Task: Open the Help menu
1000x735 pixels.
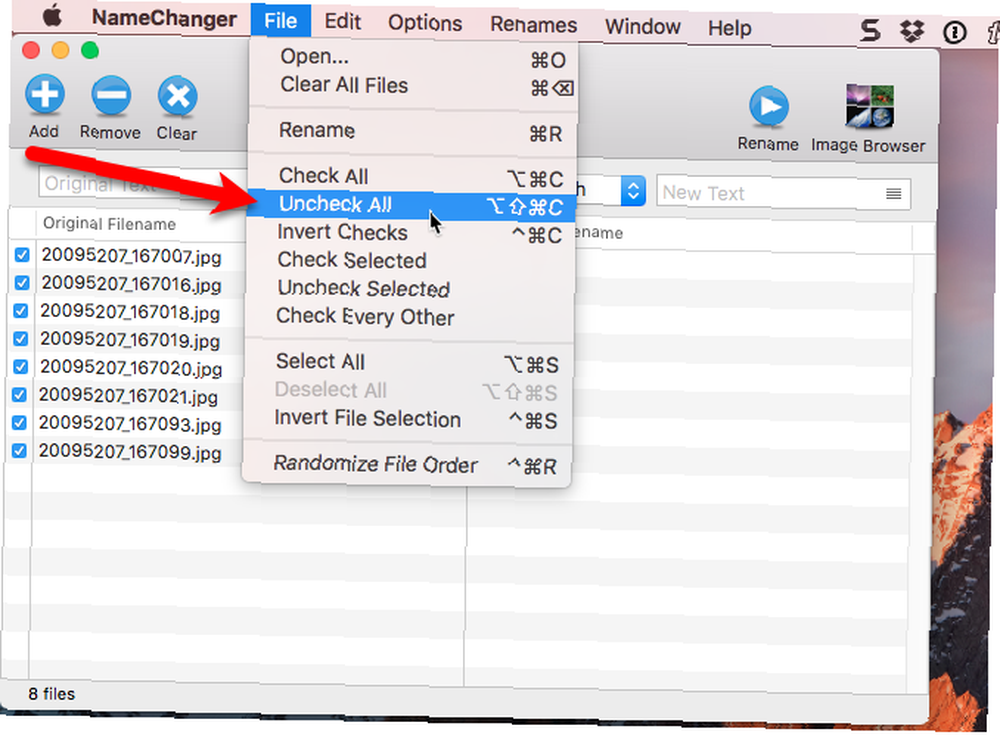Action: (x=730, y=28)
